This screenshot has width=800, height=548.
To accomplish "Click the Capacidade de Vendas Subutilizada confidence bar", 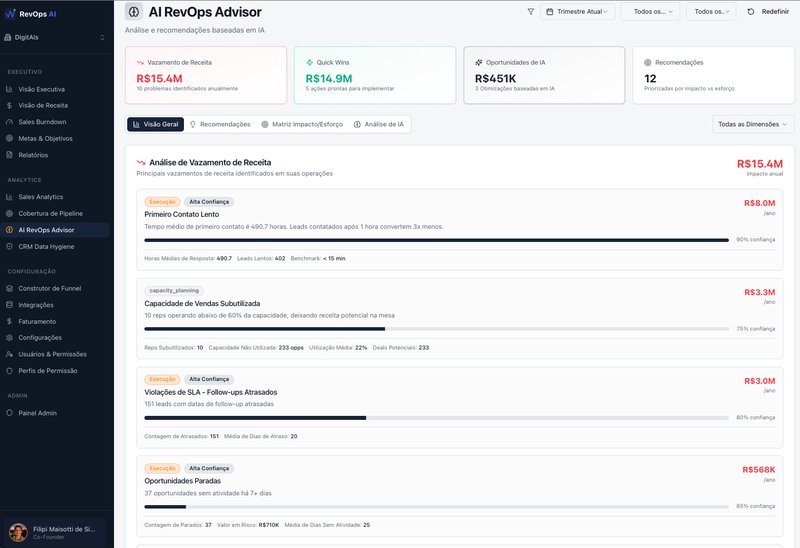I will (437, 329).
